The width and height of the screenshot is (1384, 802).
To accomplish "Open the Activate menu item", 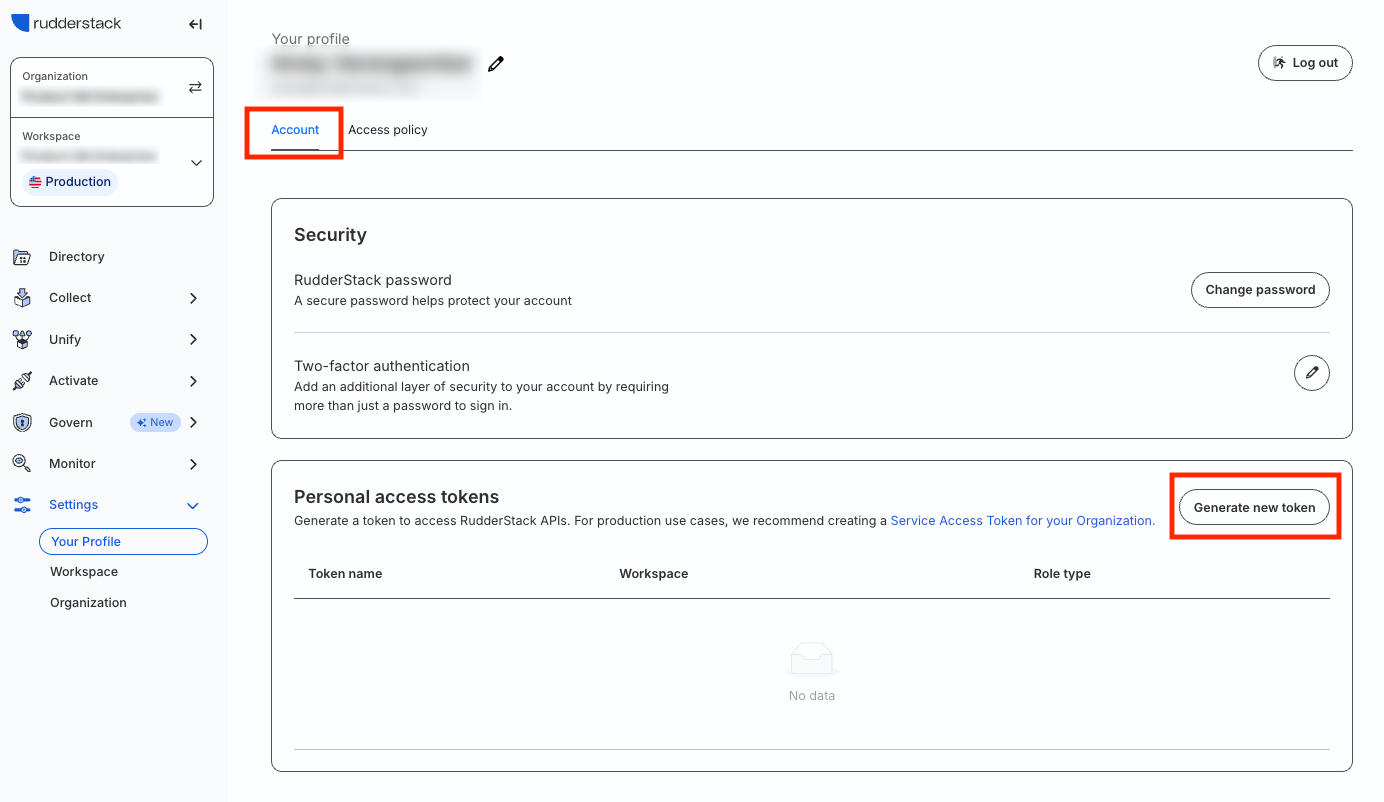I will coord(74,381).
